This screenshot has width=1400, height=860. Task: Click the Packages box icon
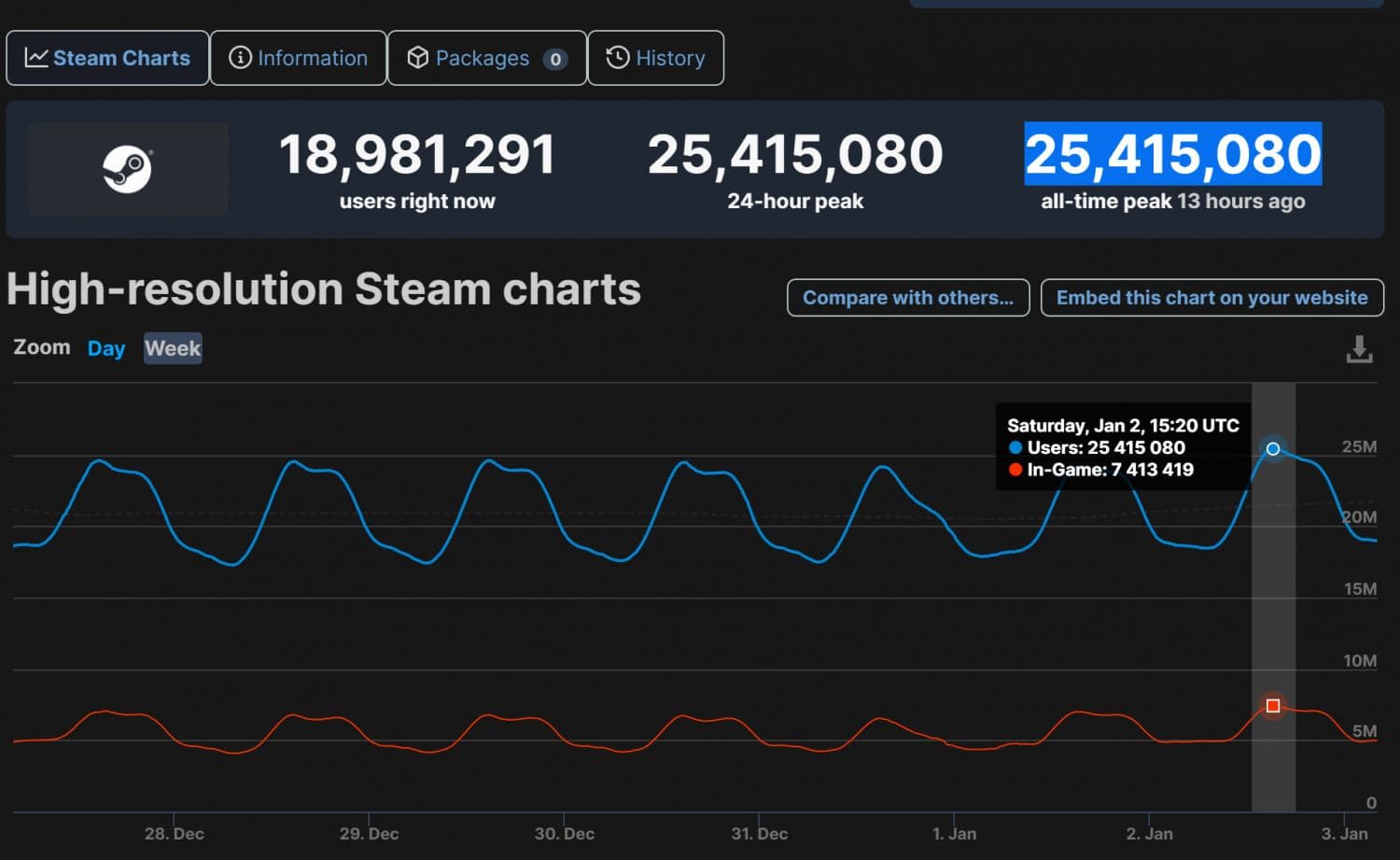pyautogui.click(x=418, y=58)
